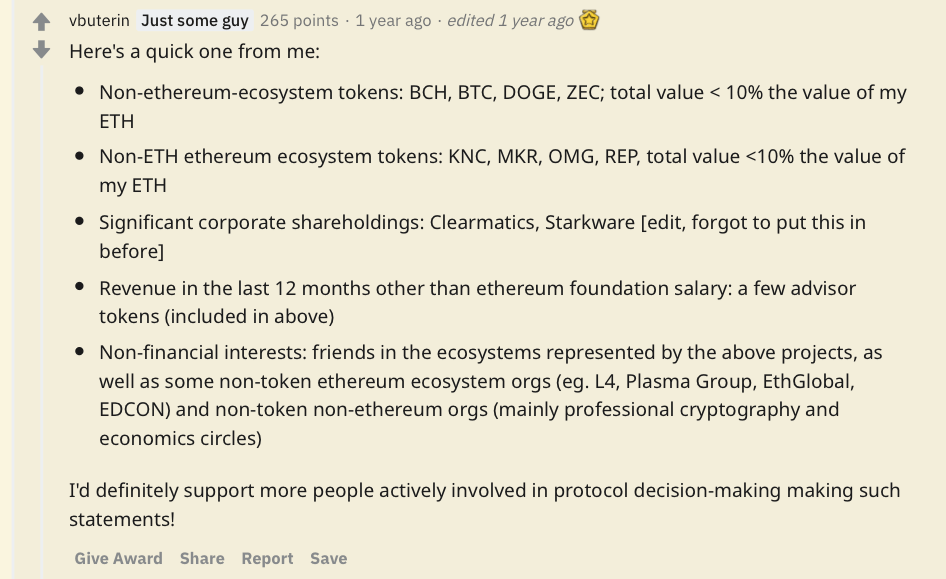The image size is (946, 579).
Task: Click the gold award badge icon
Action: click(x=589, y=20)
